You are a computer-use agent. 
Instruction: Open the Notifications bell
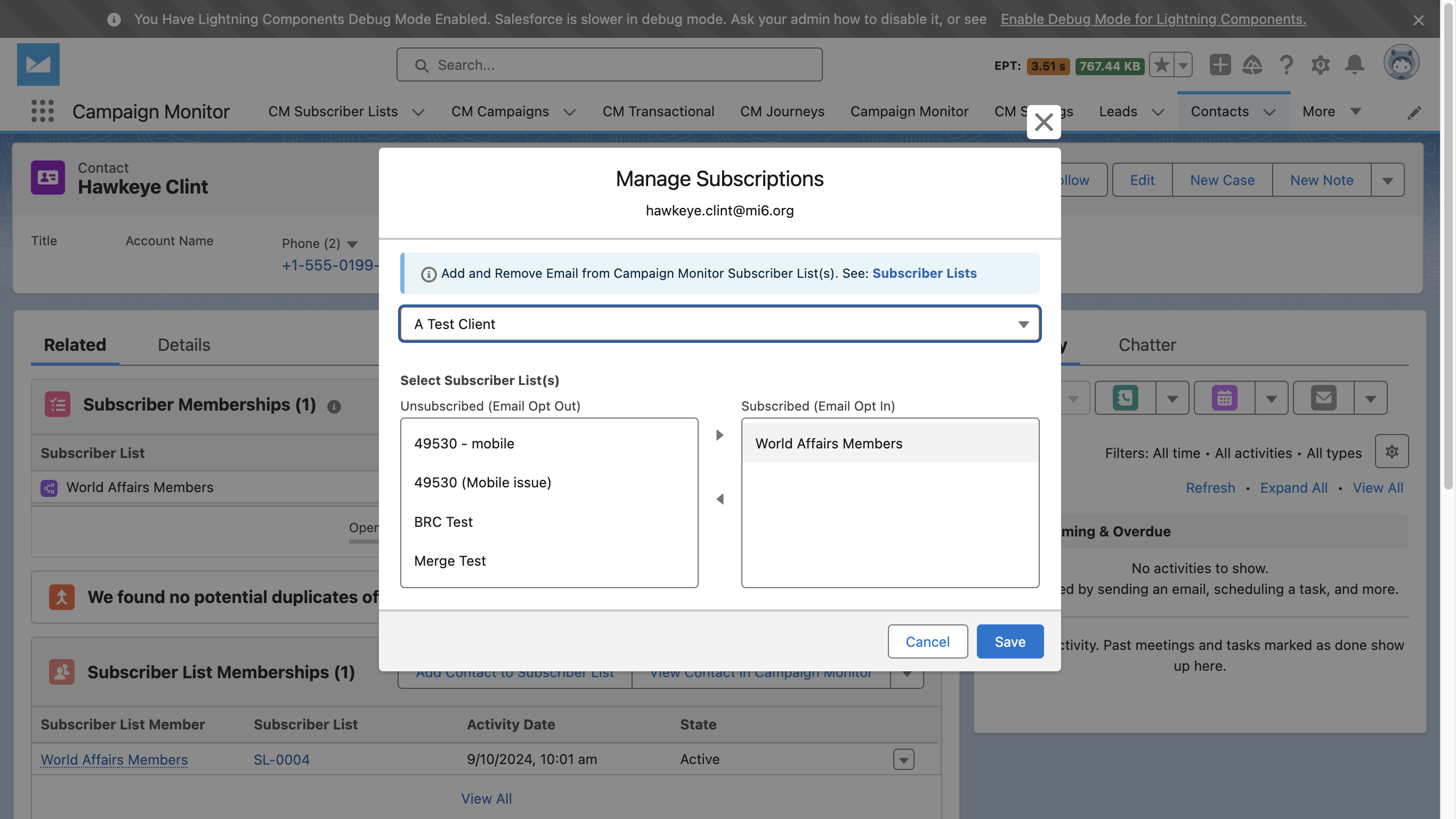click(x=1354, y=65)
